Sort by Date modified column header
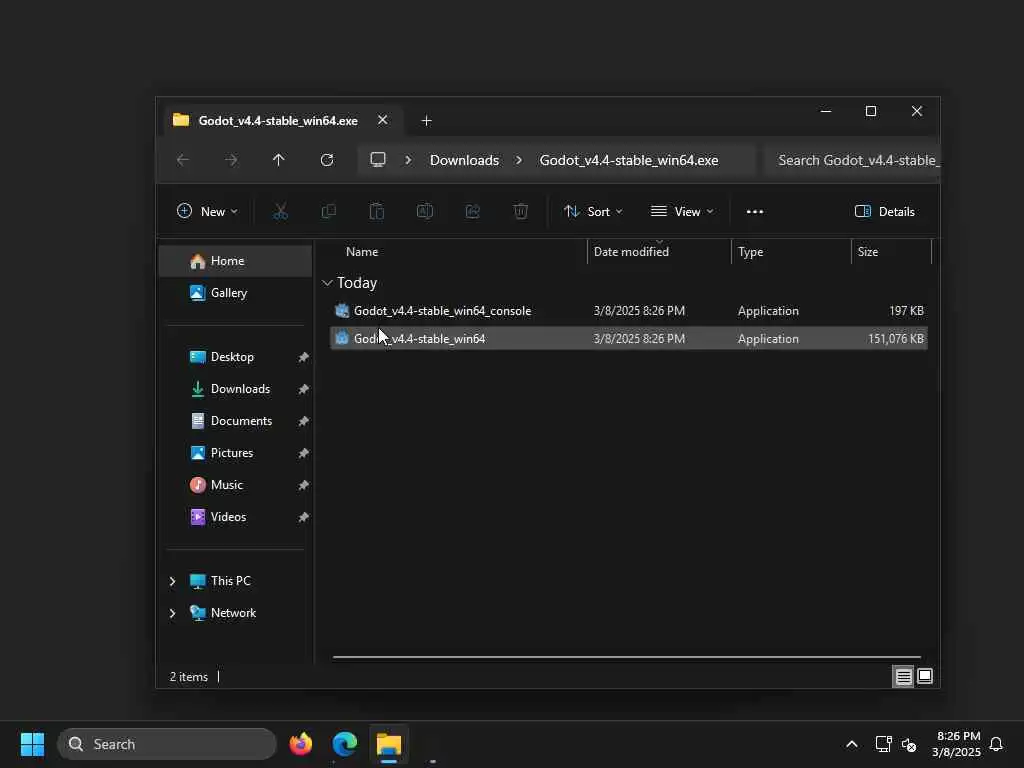This screenshot has width=1024, height=768. (x=631, y=251)
